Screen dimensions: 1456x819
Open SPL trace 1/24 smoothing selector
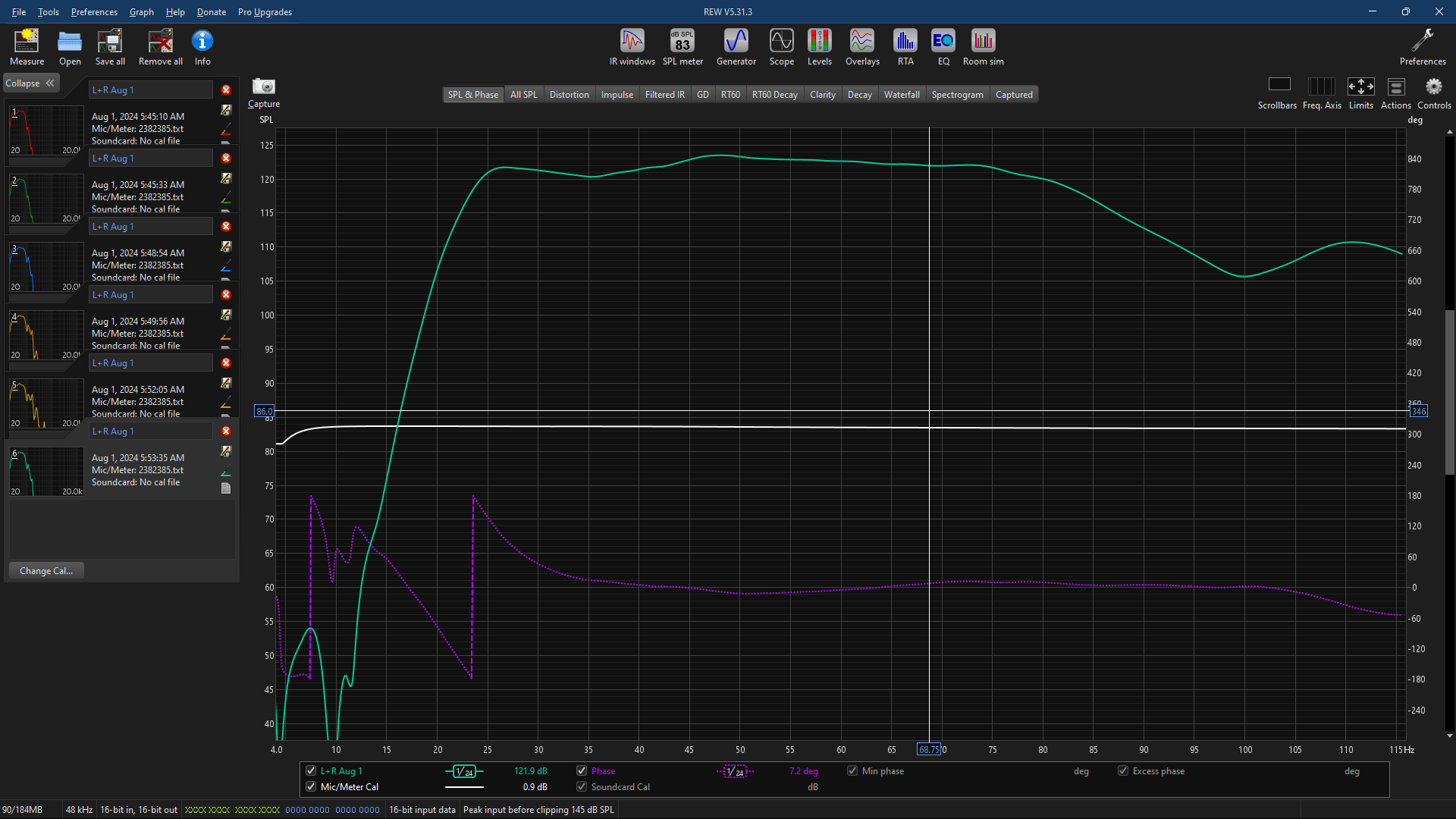pyautogui.click(x=464, y=771)
